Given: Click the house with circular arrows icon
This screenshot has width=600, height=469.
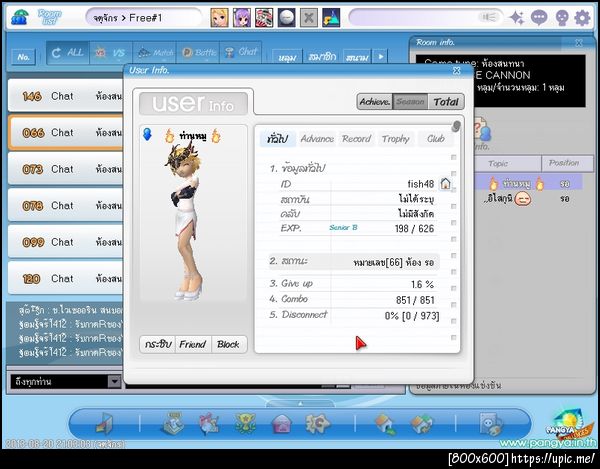Looking at the screenshot, I should pyautogui.click(x=421, y=425).
